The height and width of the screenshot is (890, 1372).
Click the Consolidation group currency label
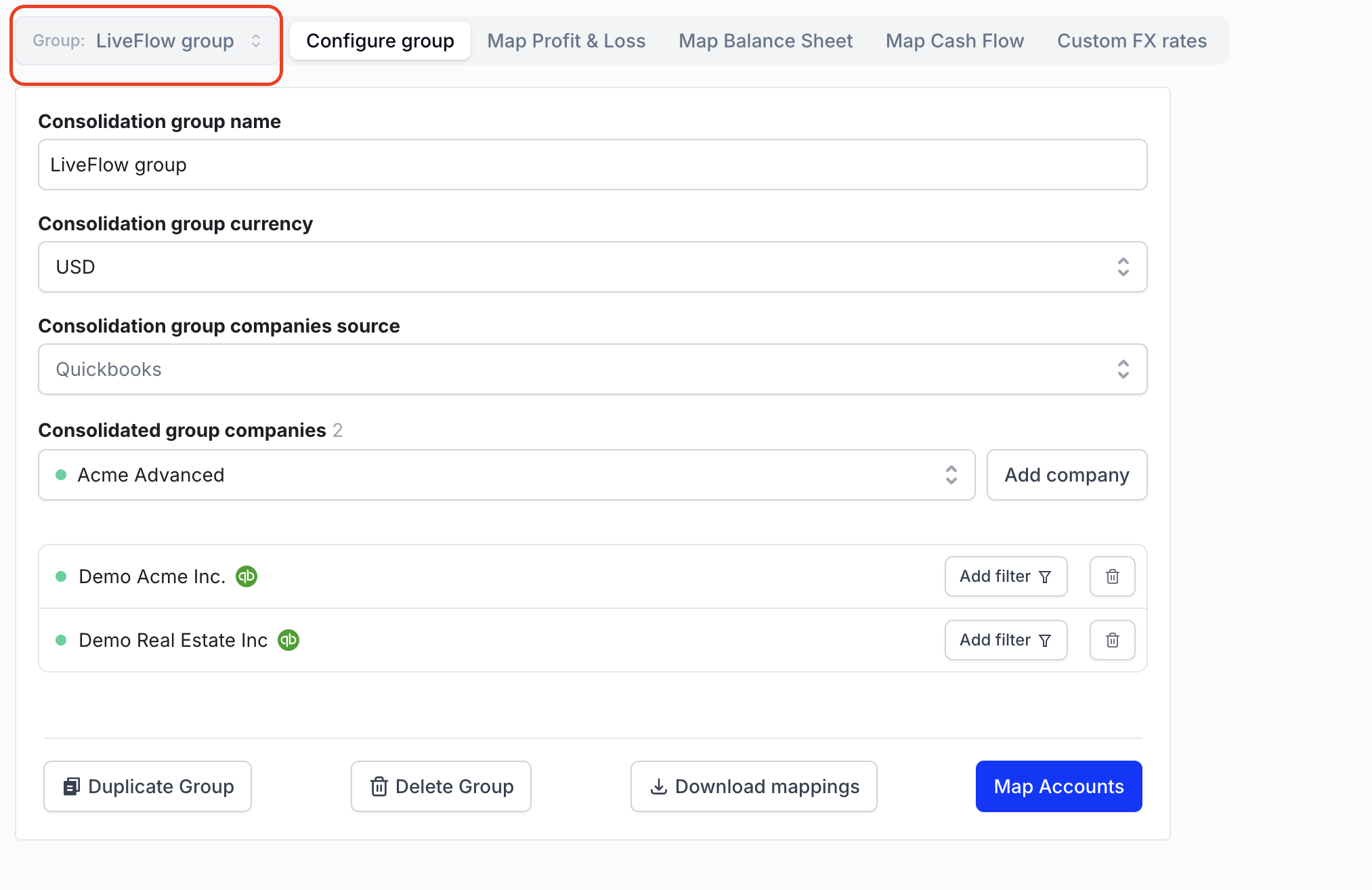click(x=175, y=224)
